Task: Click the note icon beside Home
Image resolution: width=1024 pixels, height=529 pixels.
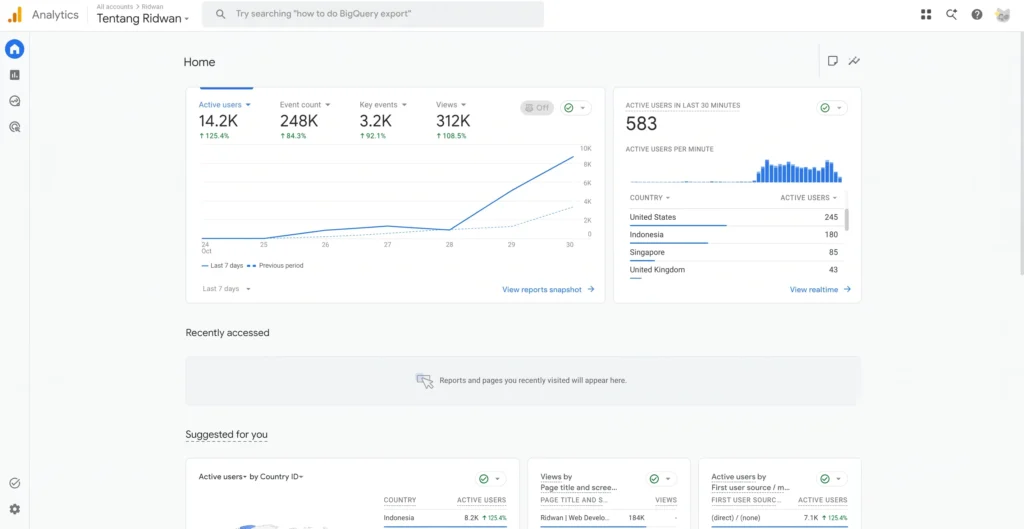Action: point(833,61)
